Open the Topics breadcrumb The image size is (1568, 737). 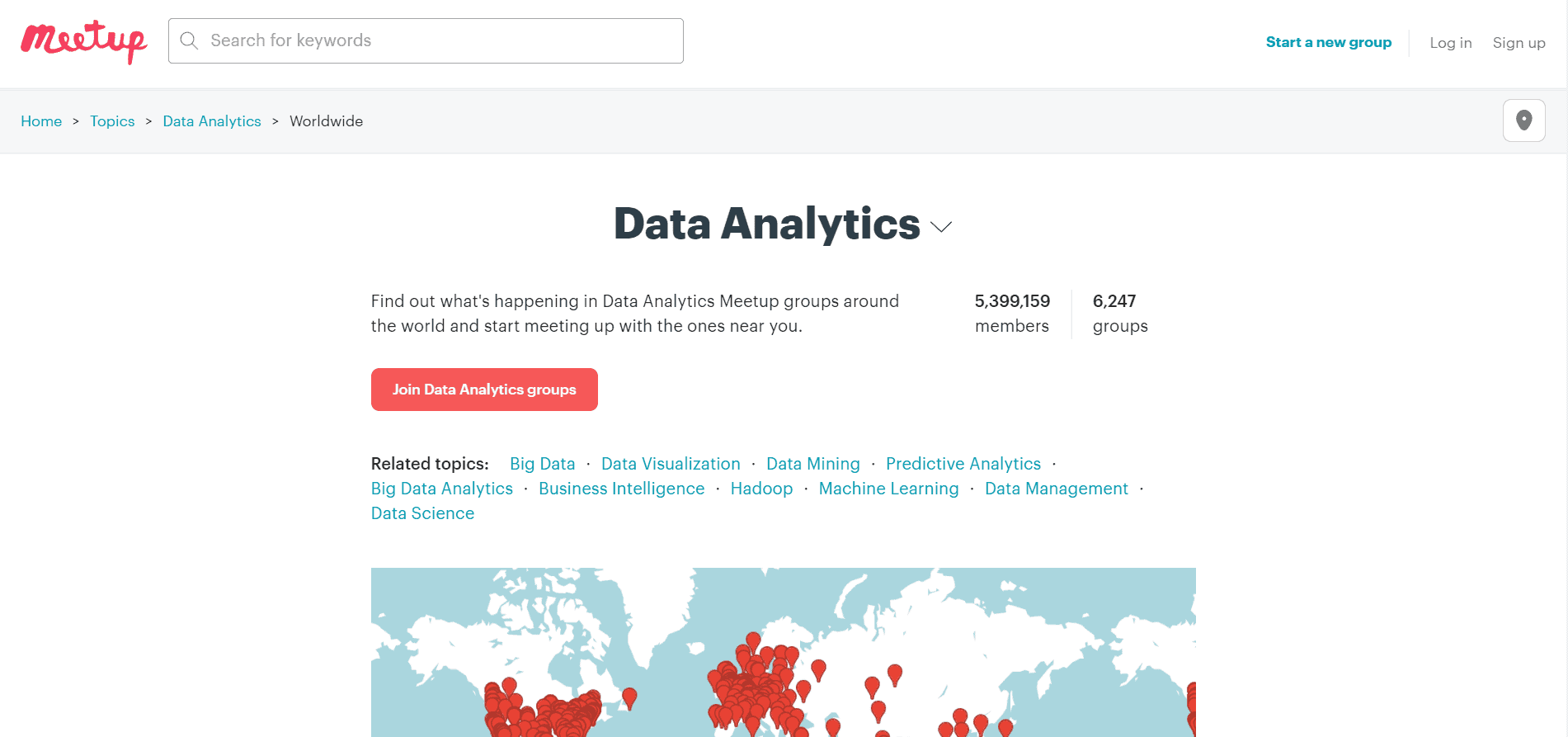coord(112,121)
